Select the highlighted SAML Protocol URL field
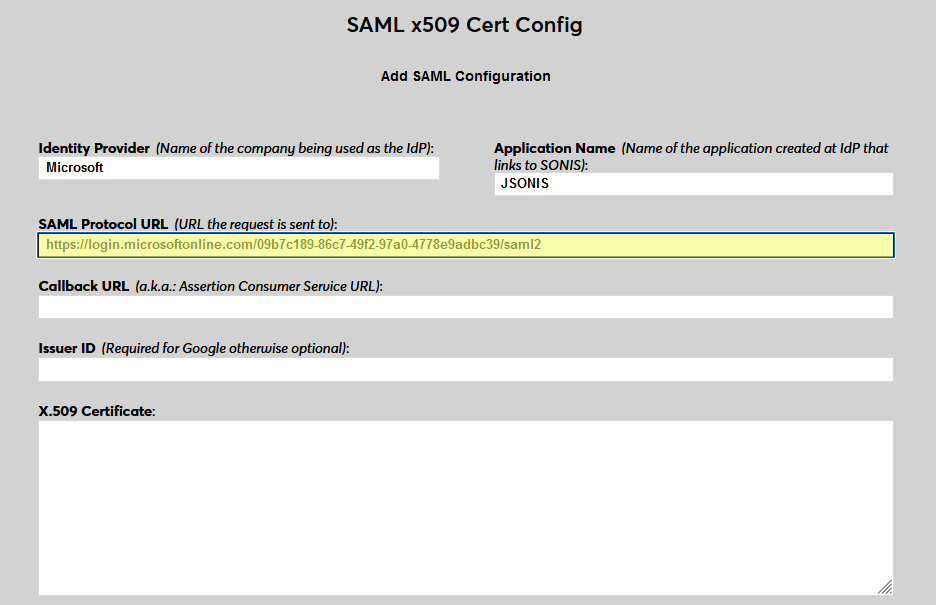The image size is (936, 605). (x=465, y=244)
